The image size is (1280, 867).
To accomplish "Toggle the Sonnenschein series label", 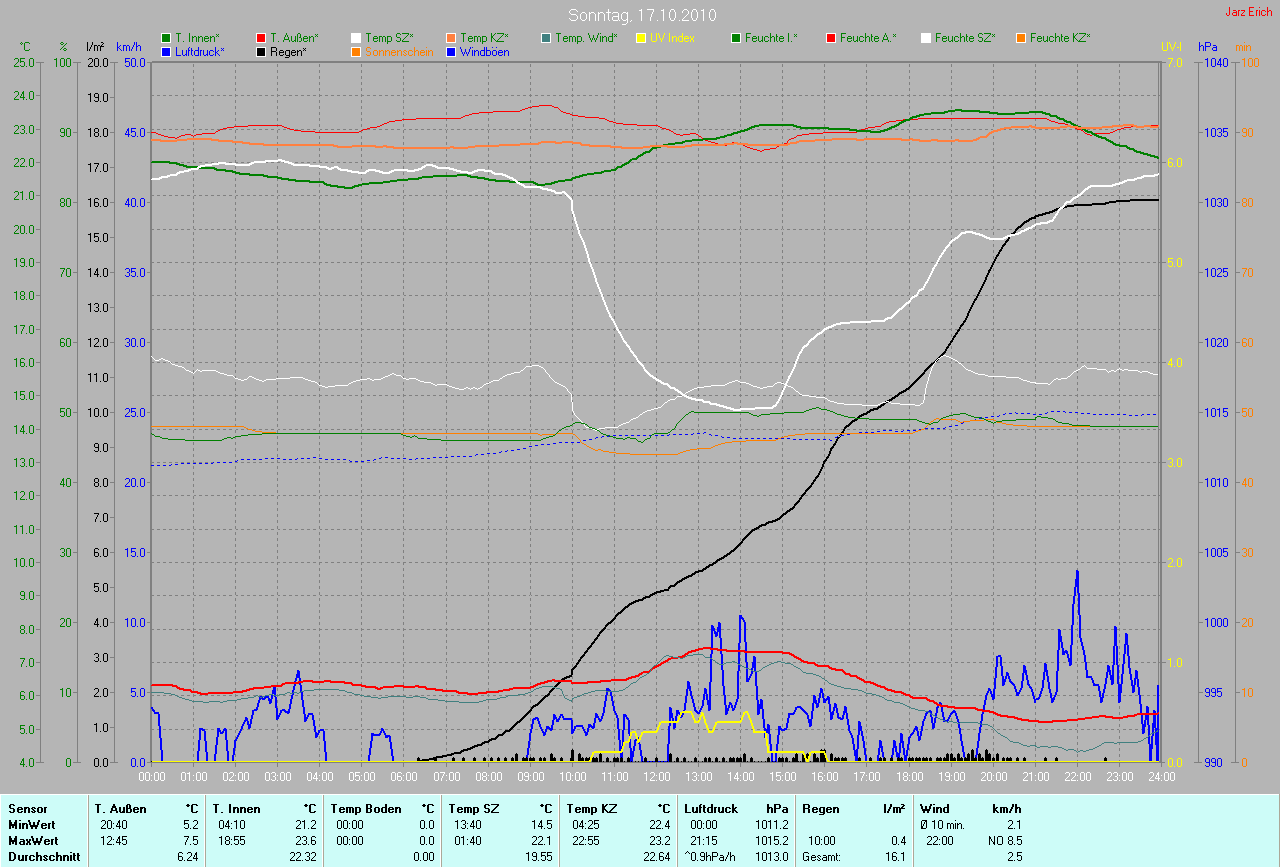I will [x=399, y=51].
